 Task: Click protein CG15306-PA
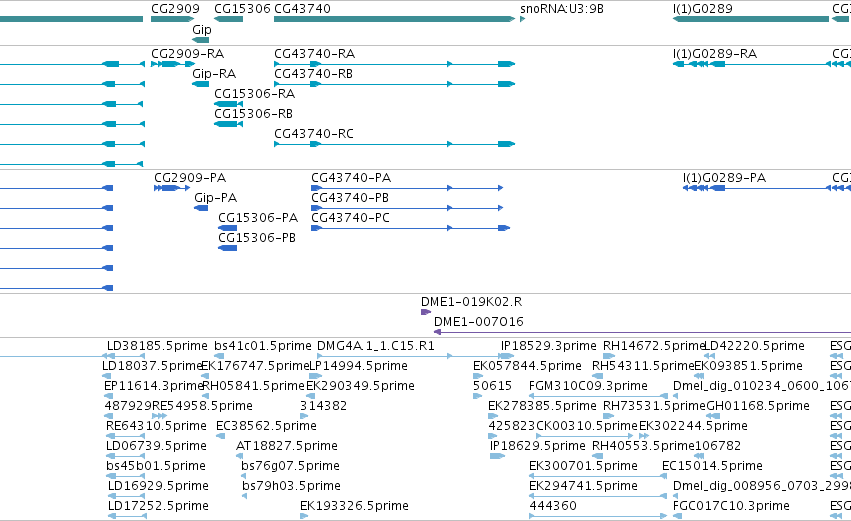click(258, 218)
